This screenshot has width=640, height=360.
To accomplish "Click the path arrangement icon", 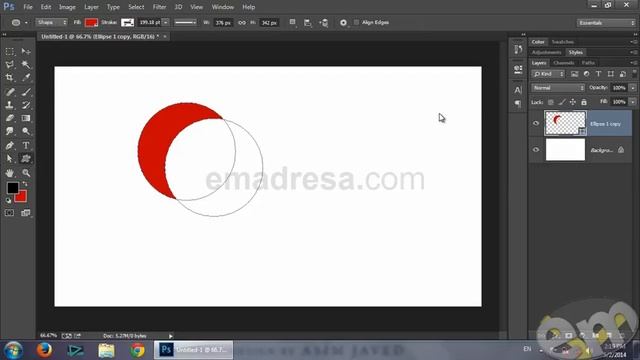I will 324,23.
